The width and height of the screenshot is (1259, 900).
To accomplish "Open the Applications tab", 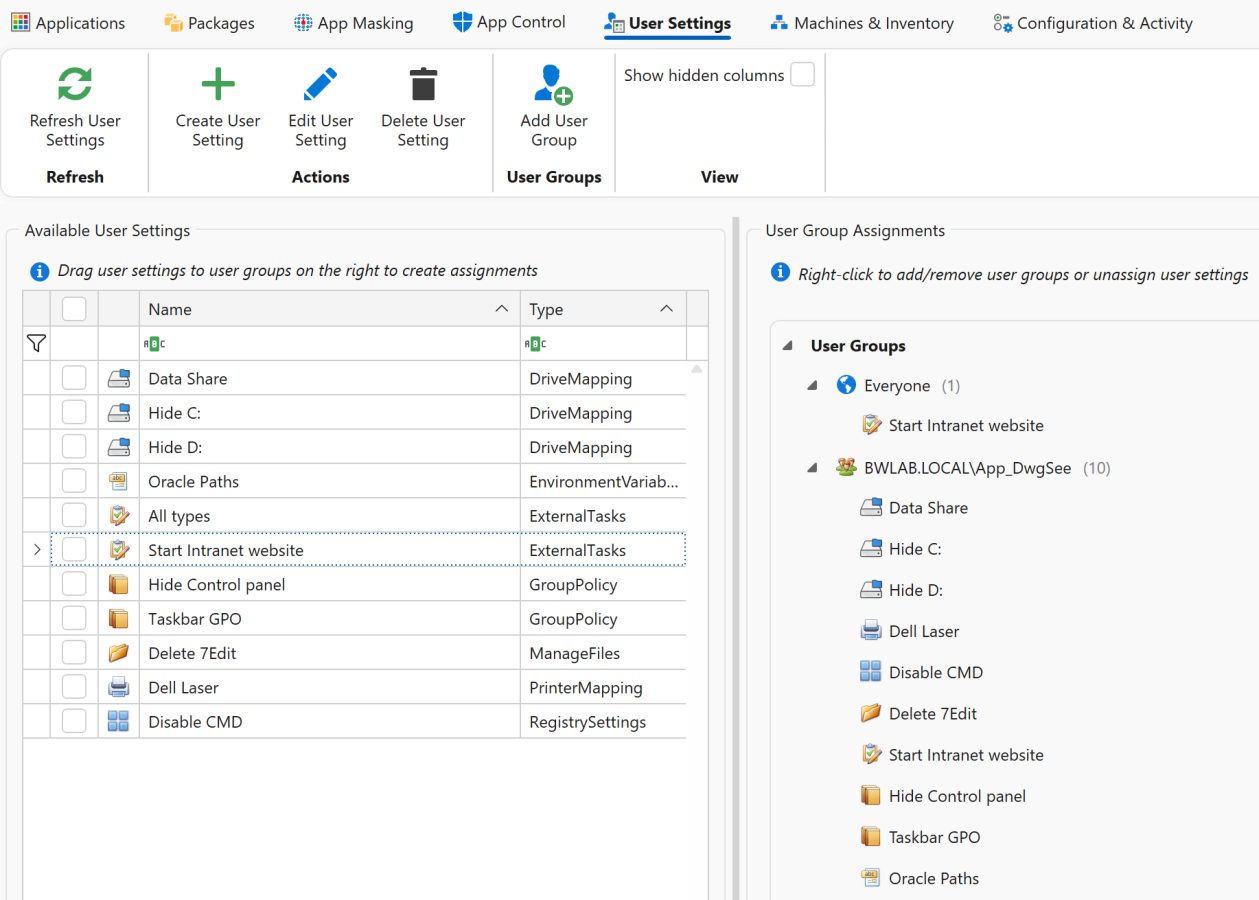I will pyautogui.click(x=68, y=23).
